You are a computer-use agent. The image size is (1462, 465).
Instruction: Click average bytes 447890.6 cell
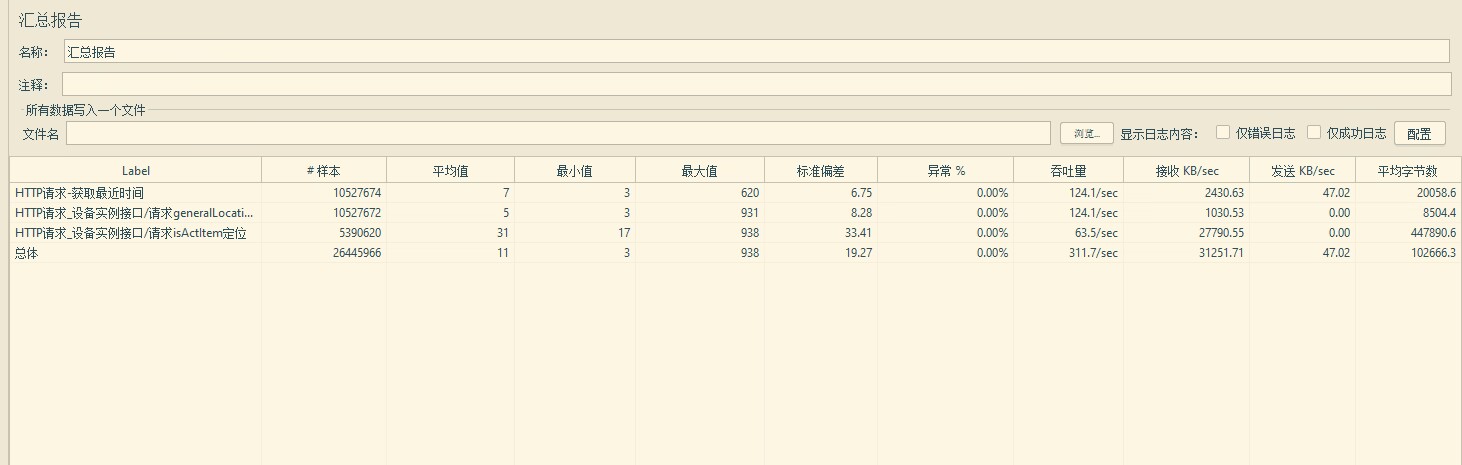[1433, 232]
